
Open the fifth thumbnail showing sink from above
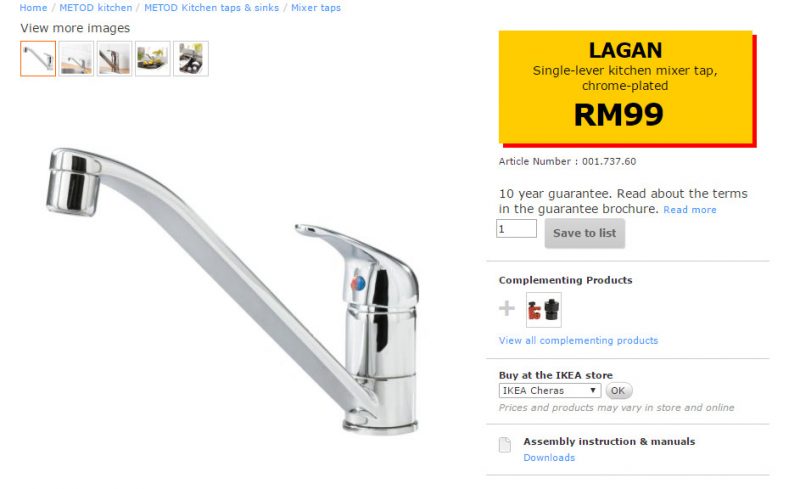tap(191, 59)
